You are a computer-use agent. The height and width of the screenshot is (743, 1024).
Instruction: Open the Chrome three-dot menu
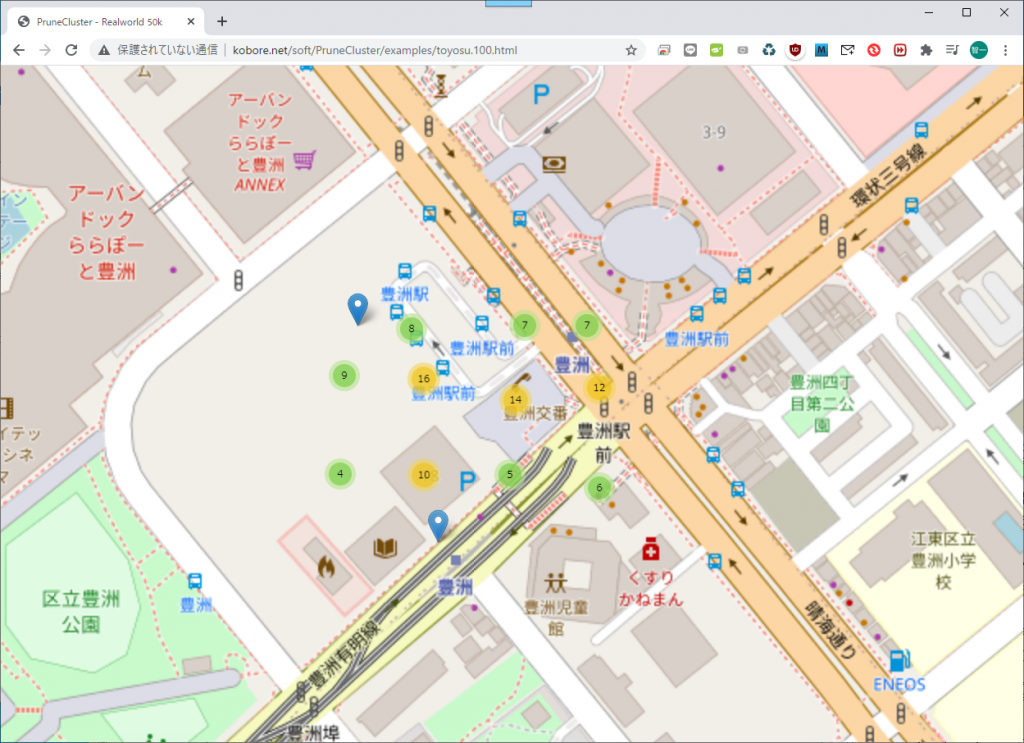(x=1004, y=50)
